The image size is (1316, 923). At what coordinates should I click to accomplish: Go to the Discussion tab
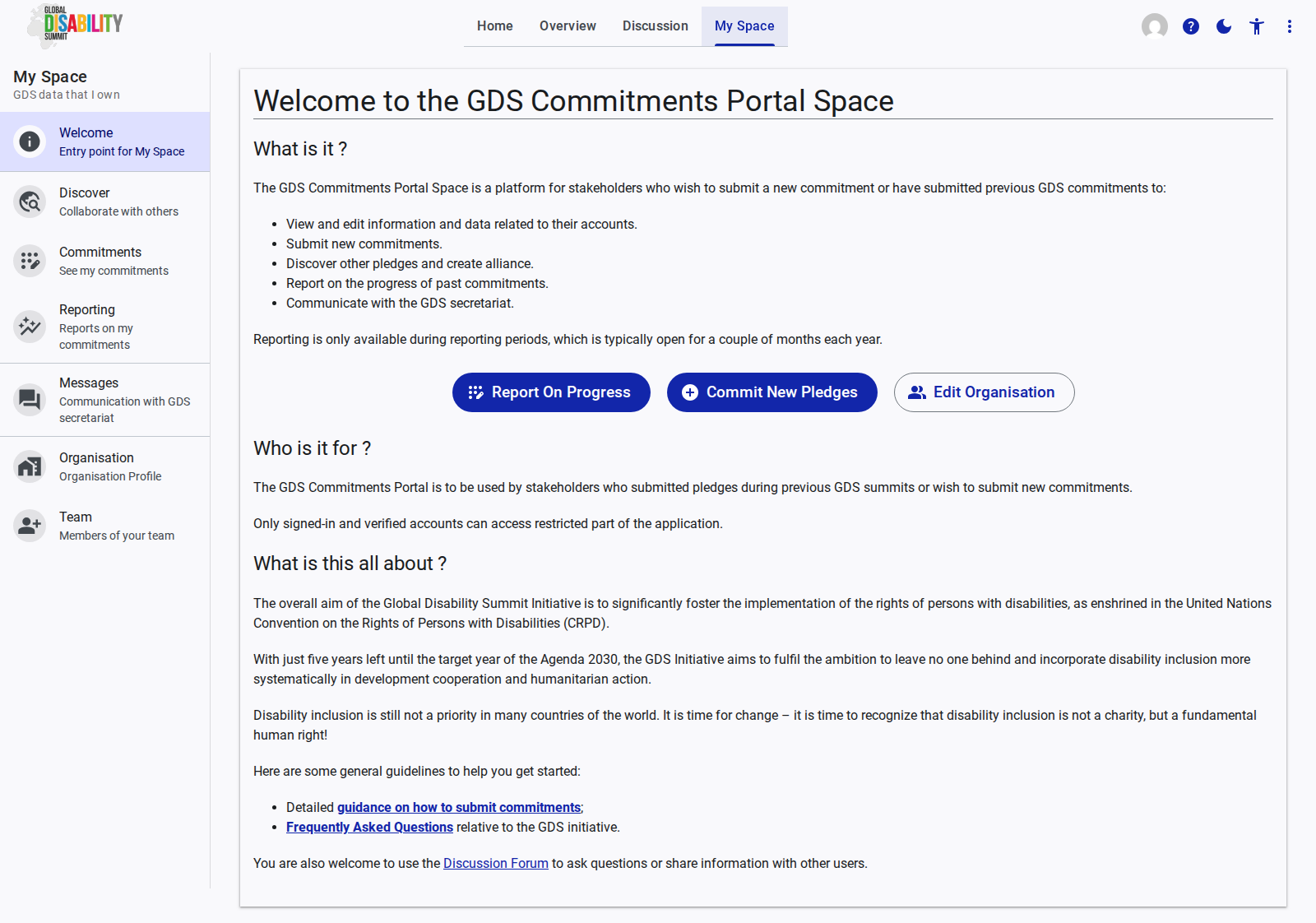coord(655,26)
